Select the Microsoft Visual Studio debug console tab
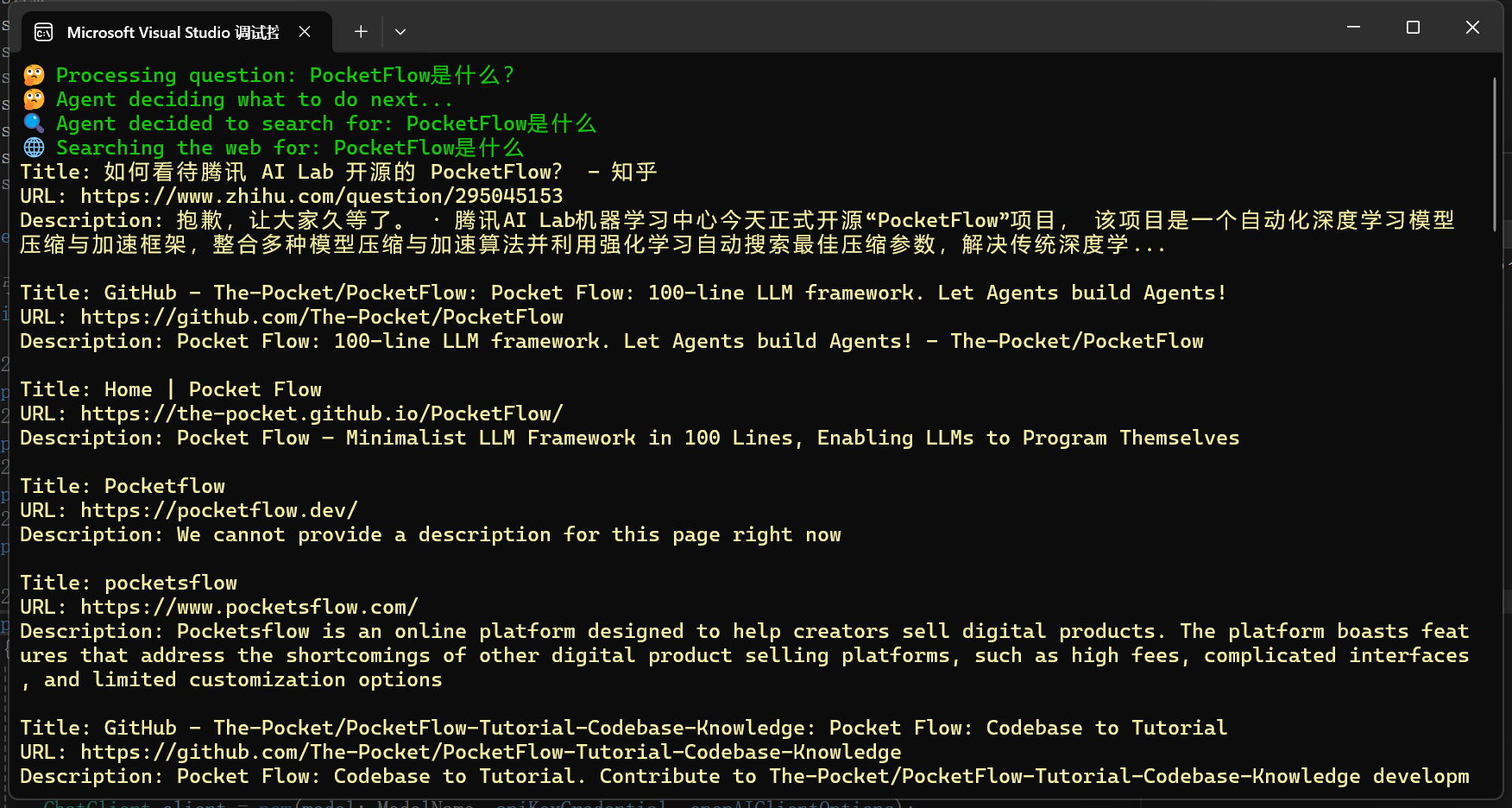 click(173, 33)
